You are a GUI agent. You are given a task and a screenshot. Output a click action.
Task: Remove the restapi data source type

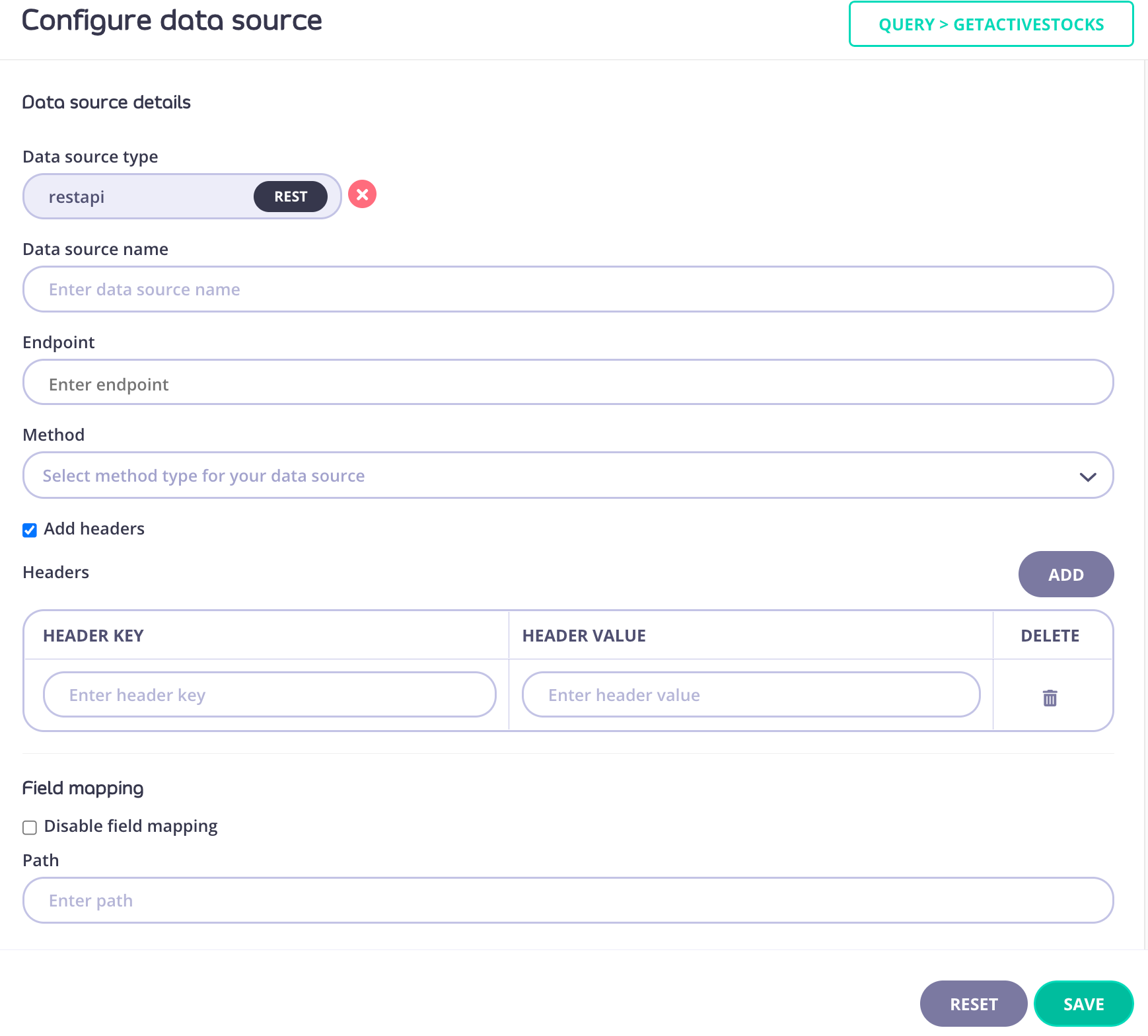[362, 194]
